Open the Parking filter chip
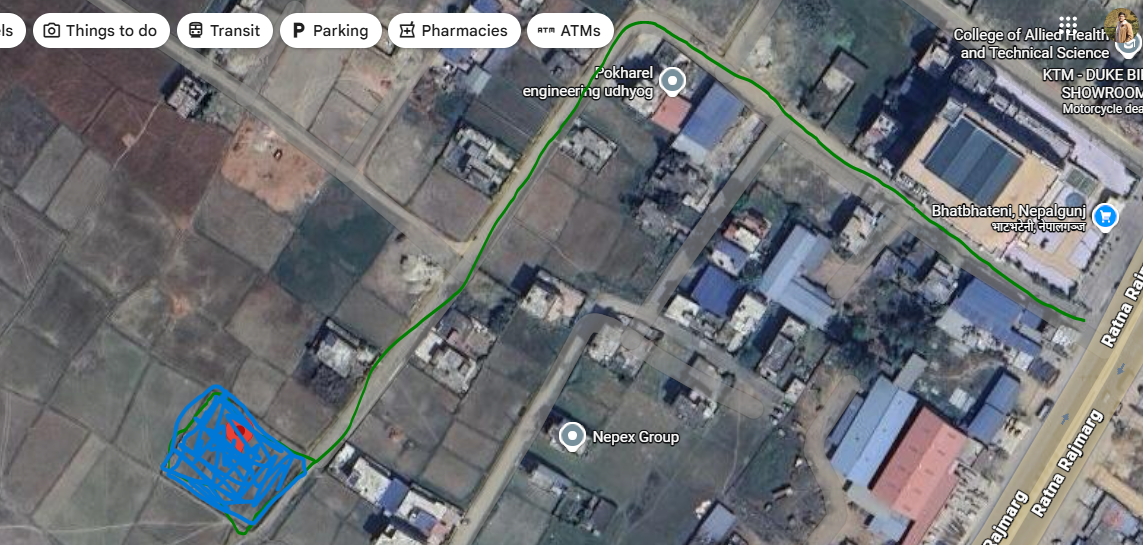Screen dimensions: 1143x545 point(330,31)
